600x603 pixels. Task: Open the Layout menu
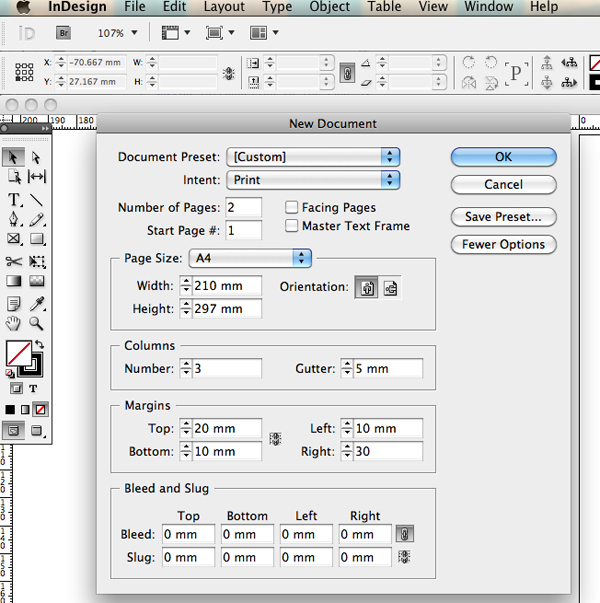[224, 7]
